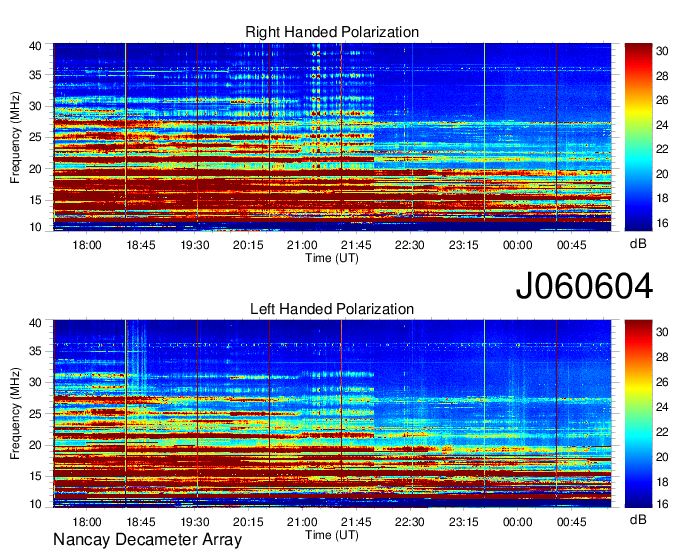Click the upper plot 'Frequency (MHz)' axis label

click(x=15, y=137)
